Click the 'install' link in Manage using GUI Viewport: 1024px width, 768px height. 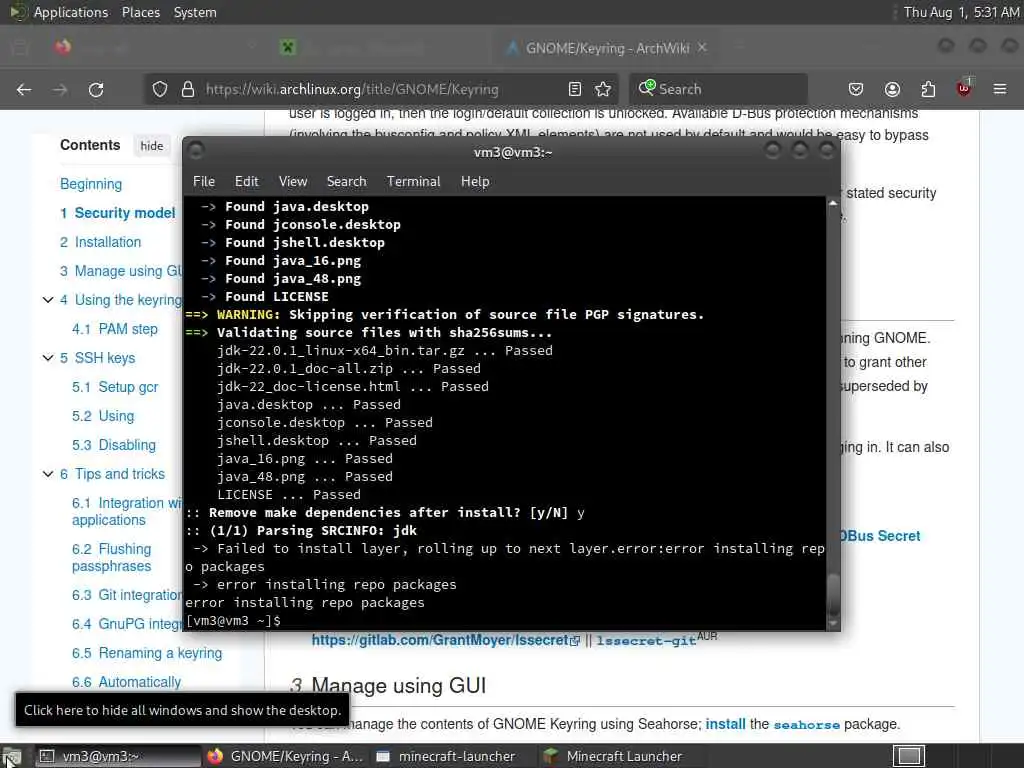[725, 724]
